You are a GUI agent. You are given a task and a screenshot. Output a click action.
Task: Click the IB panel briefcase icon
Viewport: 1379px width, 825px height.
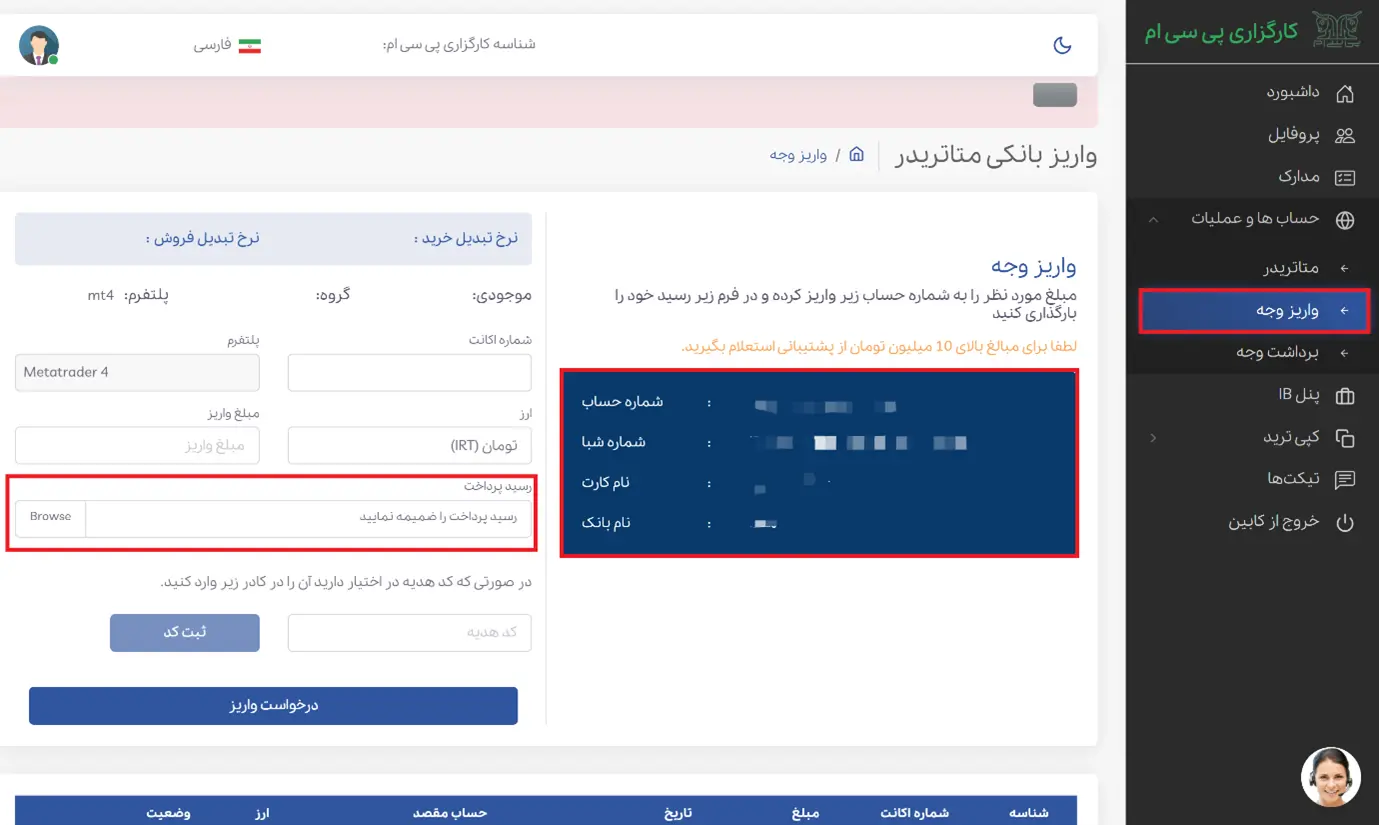click(1345, 396)
